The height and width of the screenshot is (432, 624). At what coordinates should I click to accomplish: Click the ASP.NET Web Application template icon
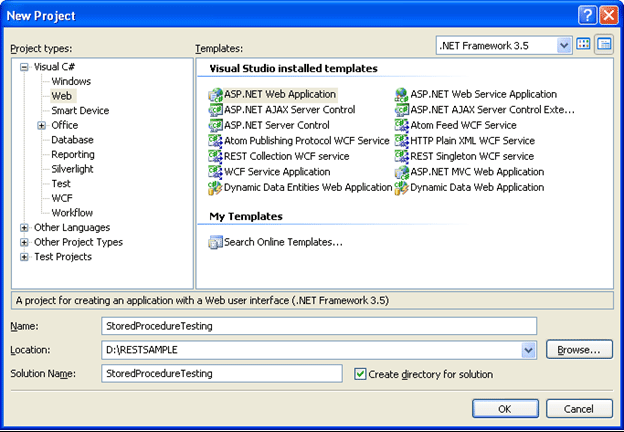215,95
